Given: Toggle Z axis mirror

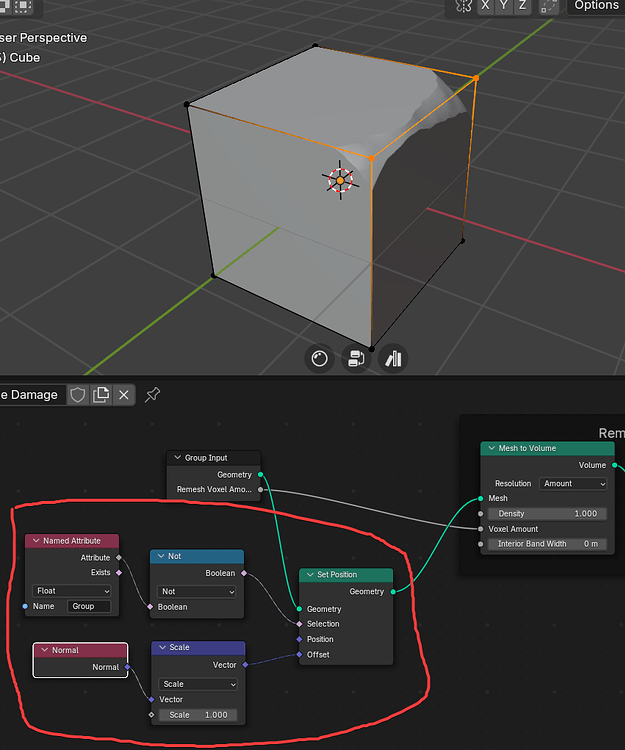Looking at the screenshot, I should (522, 5).
